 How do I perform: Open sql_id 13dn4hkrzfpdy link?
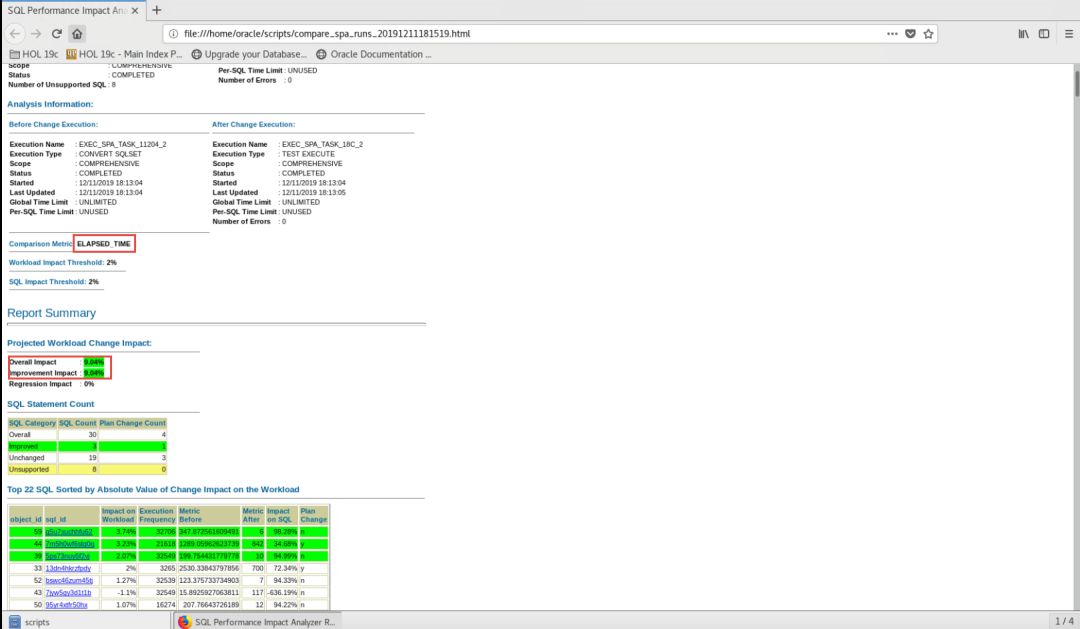pyautogui.click(x=68, y=568)
